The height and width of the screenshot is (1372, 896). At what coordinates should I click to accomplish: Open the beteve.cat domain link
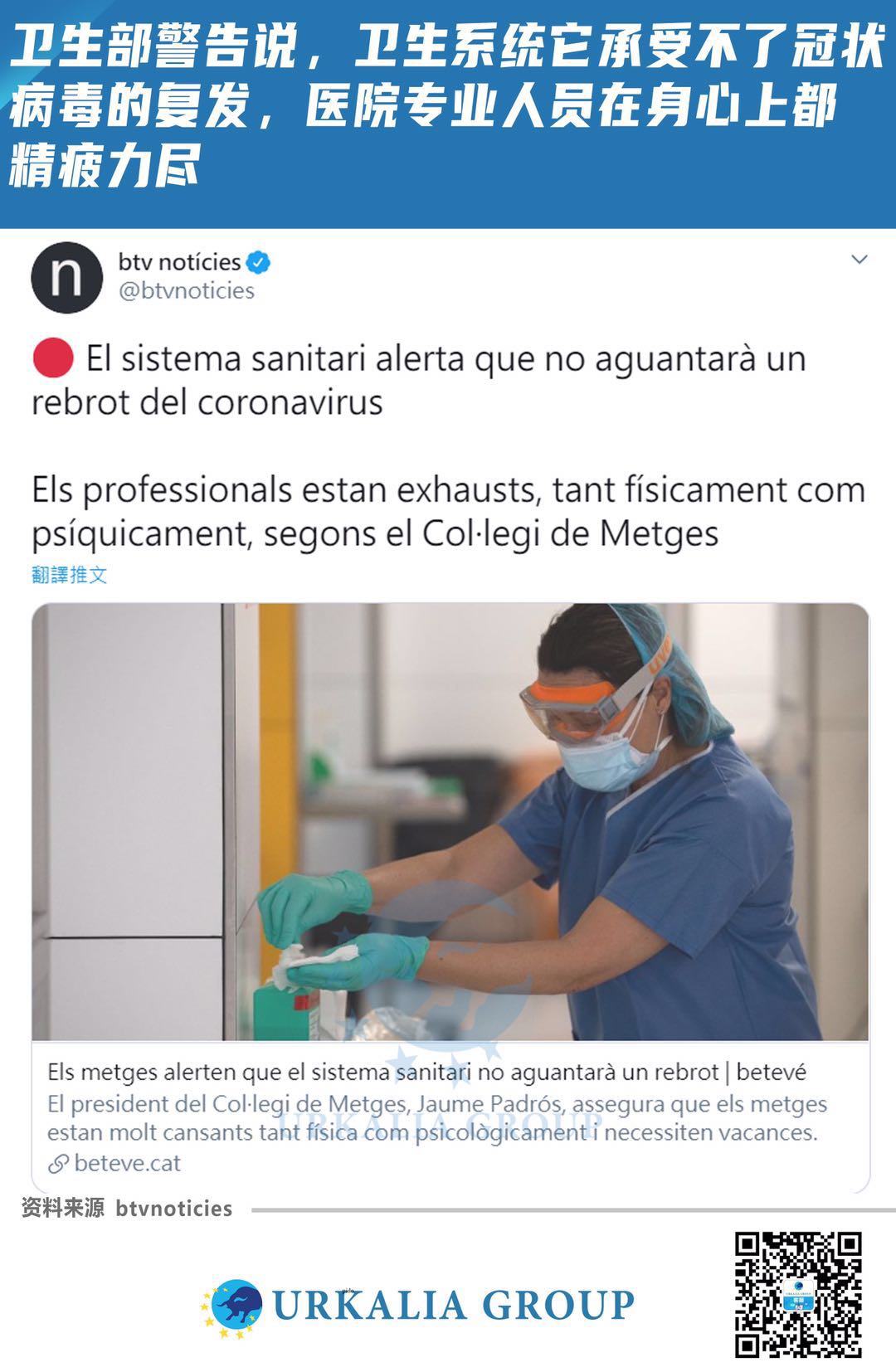click(127, 1163)
